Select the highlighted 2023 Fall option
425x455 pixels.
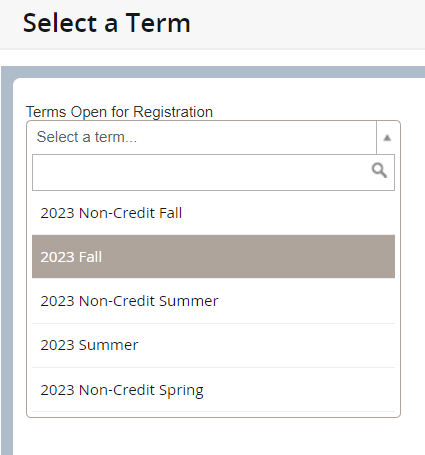point(213,257)
